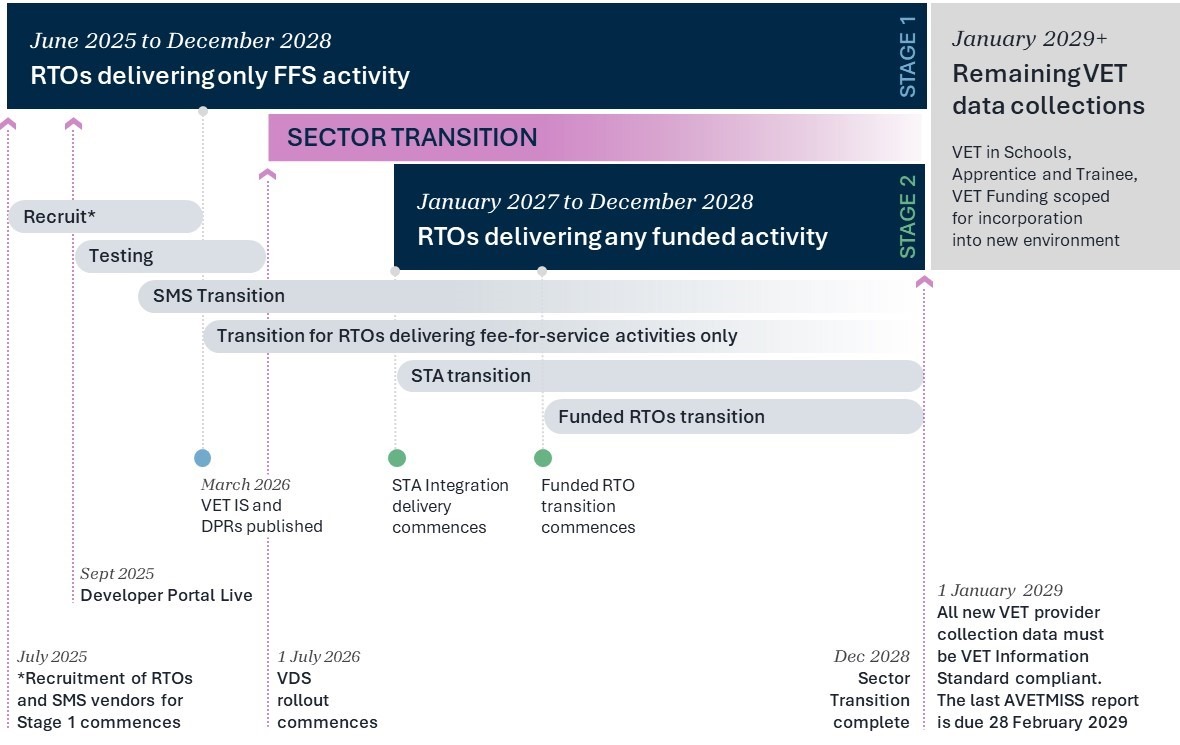Select the Testing timeline bar
The width and height of the screenshot is (1180, 745).
(170, 256)
